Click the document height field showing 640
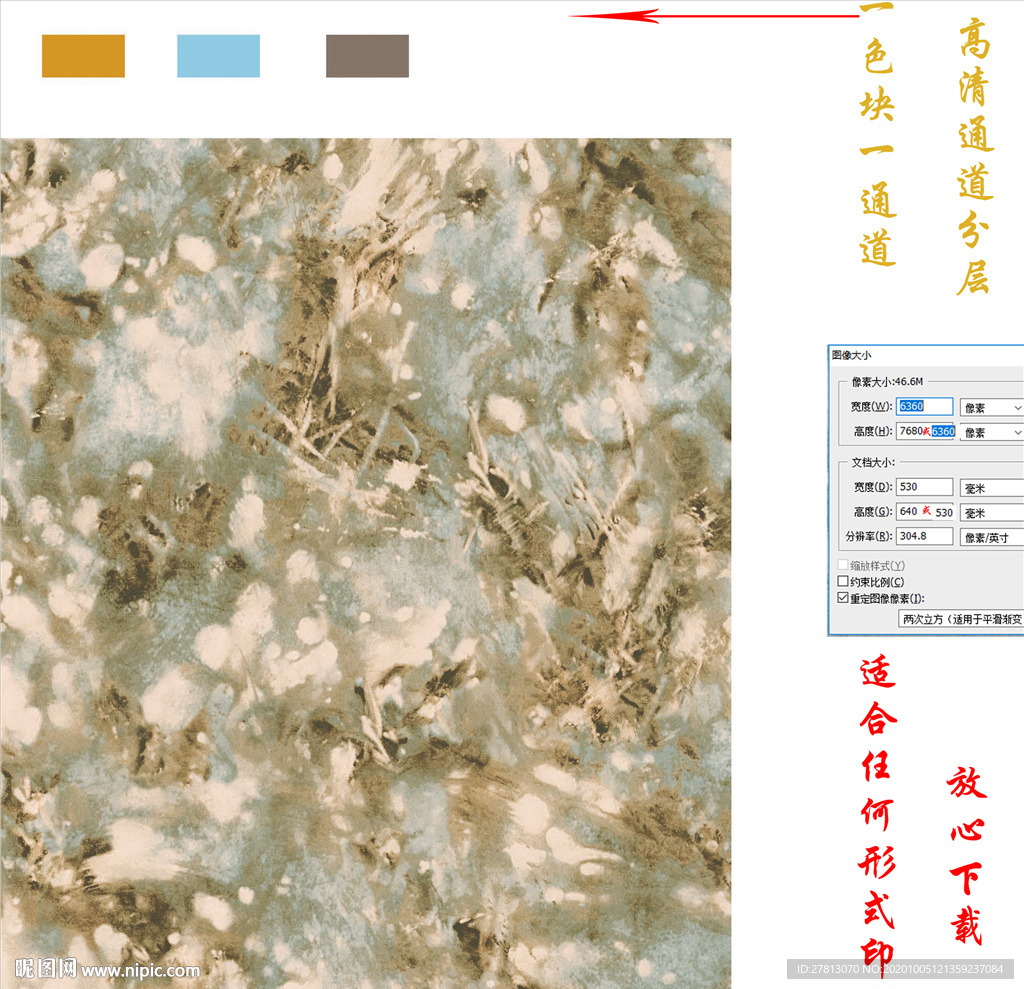 pyautogui.click(x=925, y=511)
